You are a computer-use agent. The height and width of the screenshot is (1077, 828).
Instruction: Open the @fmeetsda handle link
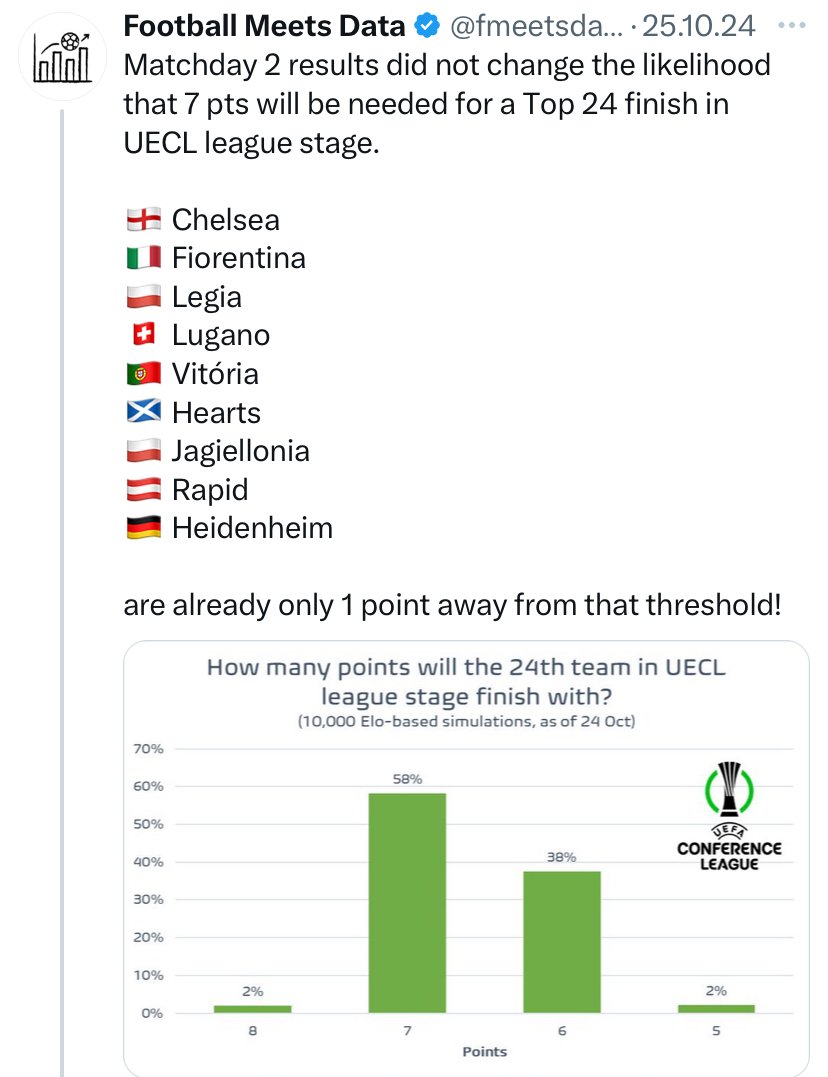coord(537,26)
